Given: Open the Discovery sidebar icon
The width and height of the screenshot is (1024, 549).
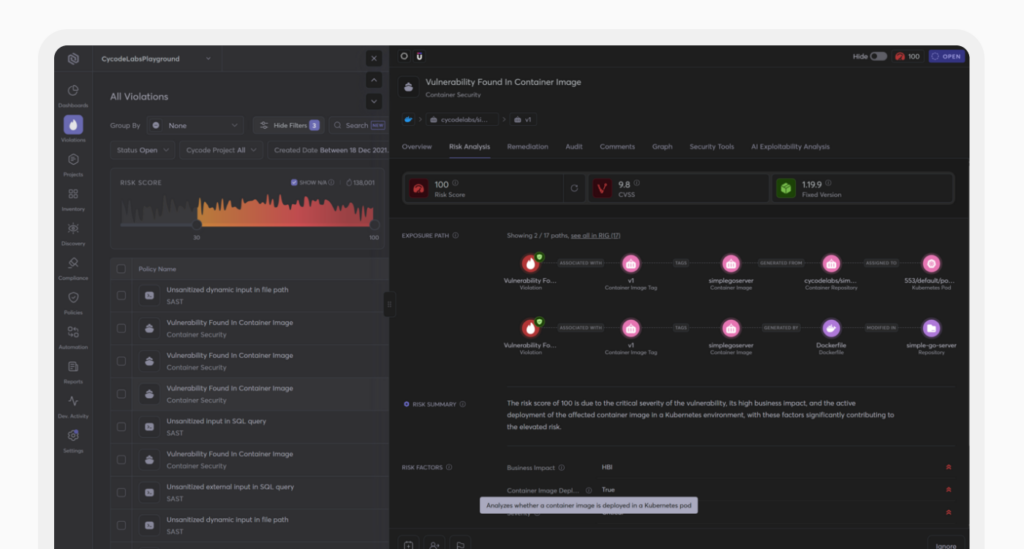Looking at the screenshot, I should [x=73, y=229].
